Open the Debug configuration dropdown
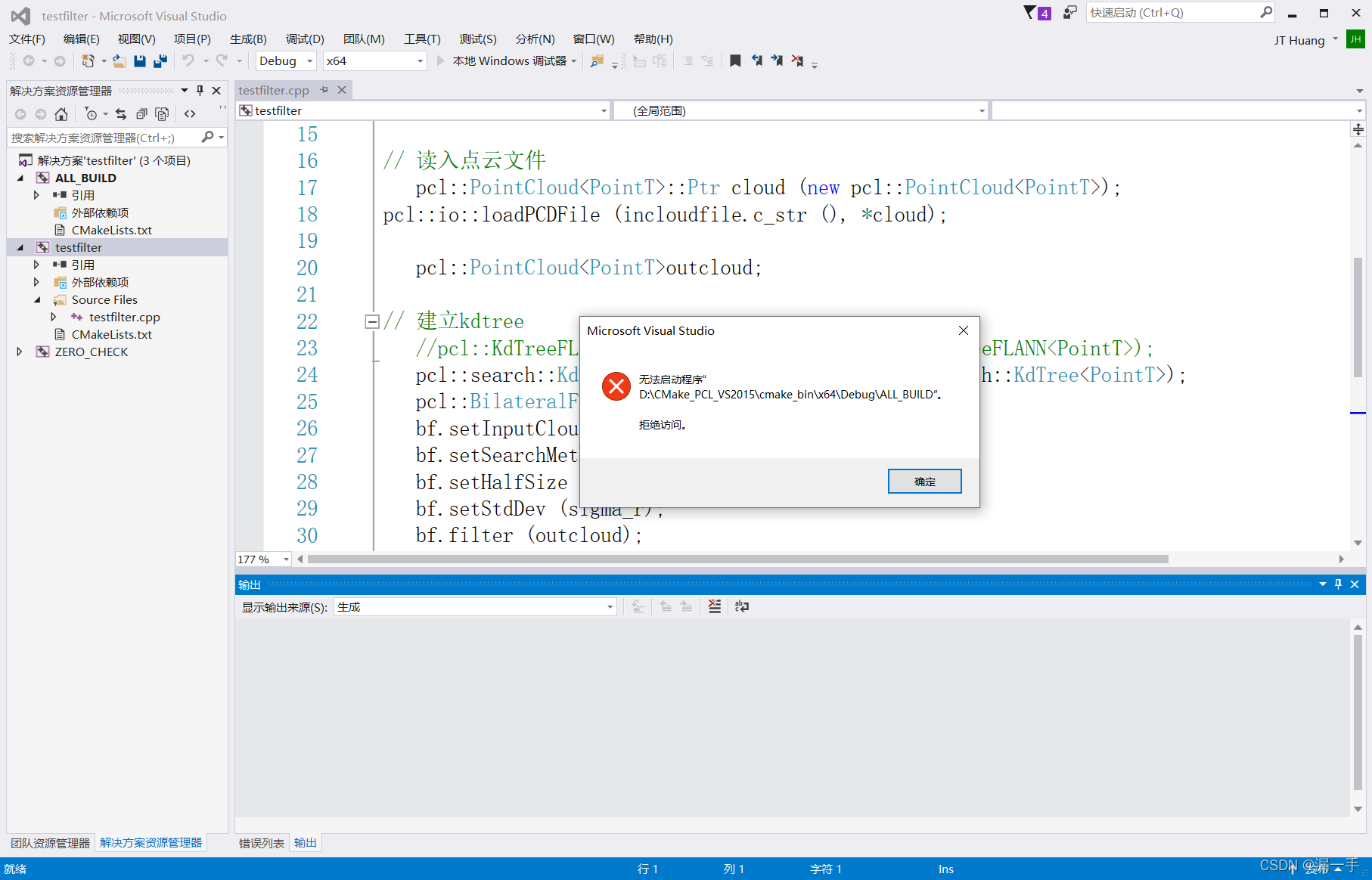Screen dimensions: 1372x880 click(x=309, y=61)
